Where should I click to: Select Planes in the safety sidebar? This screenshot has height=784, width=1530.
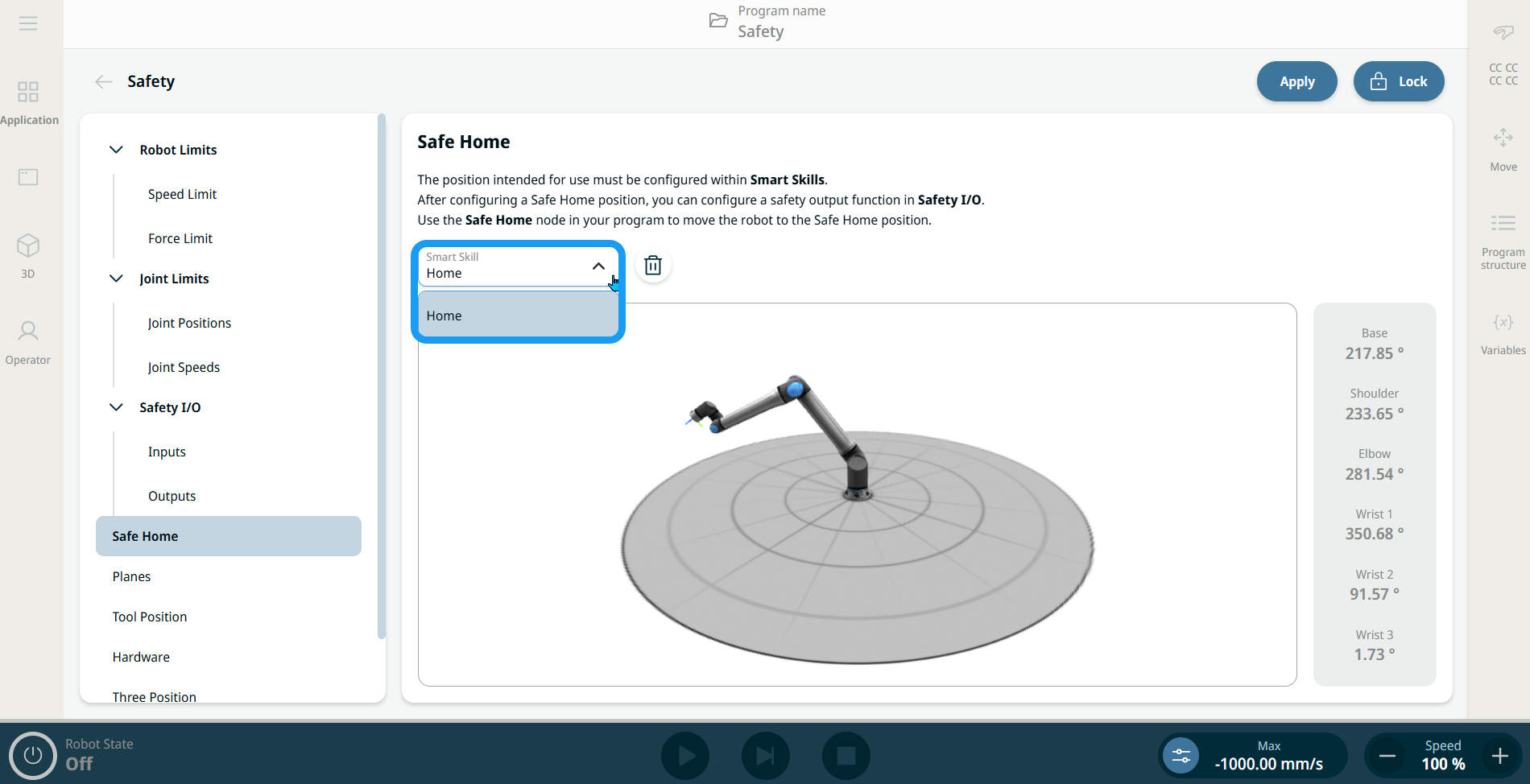click(132, 576)
